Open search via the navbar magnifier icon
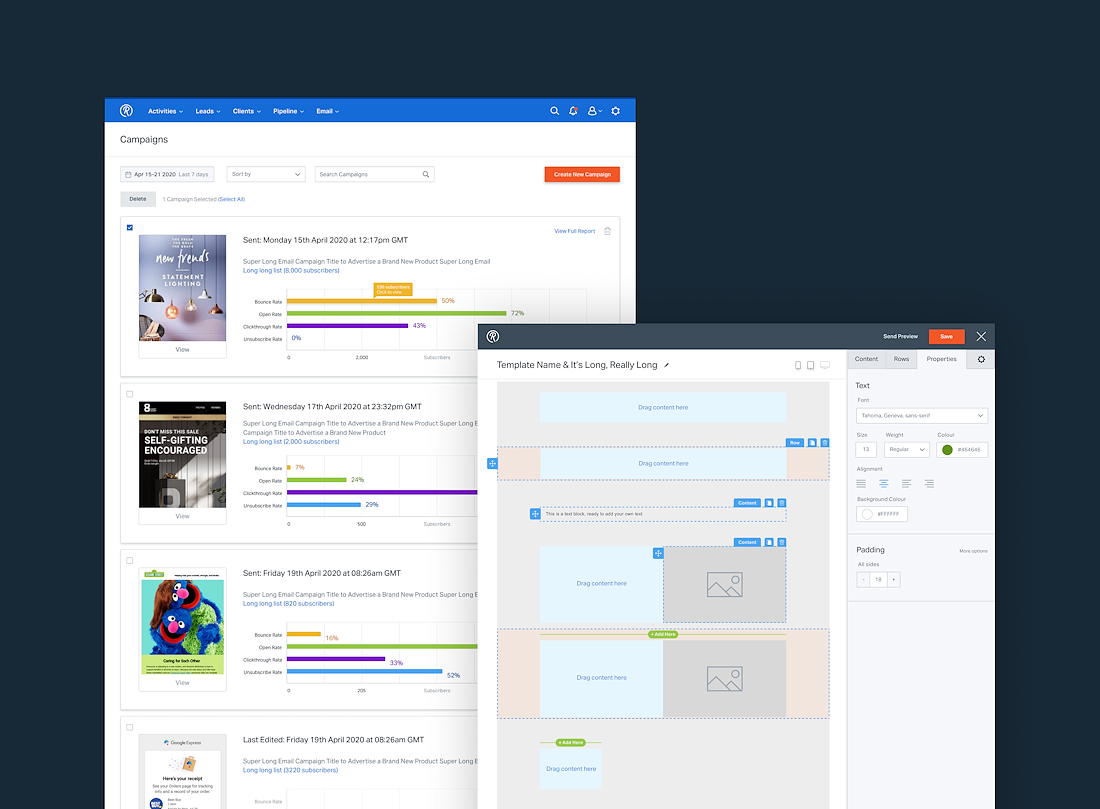This screenshot has width=1100, height=809. coord(554,111)
